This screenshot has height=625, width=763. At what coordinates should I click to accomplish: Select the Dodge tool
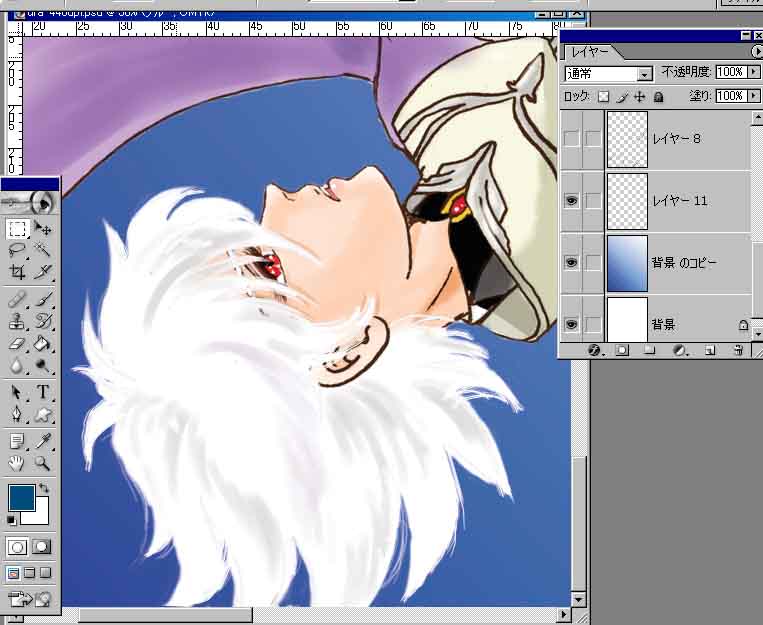click(x=43, y=365)
